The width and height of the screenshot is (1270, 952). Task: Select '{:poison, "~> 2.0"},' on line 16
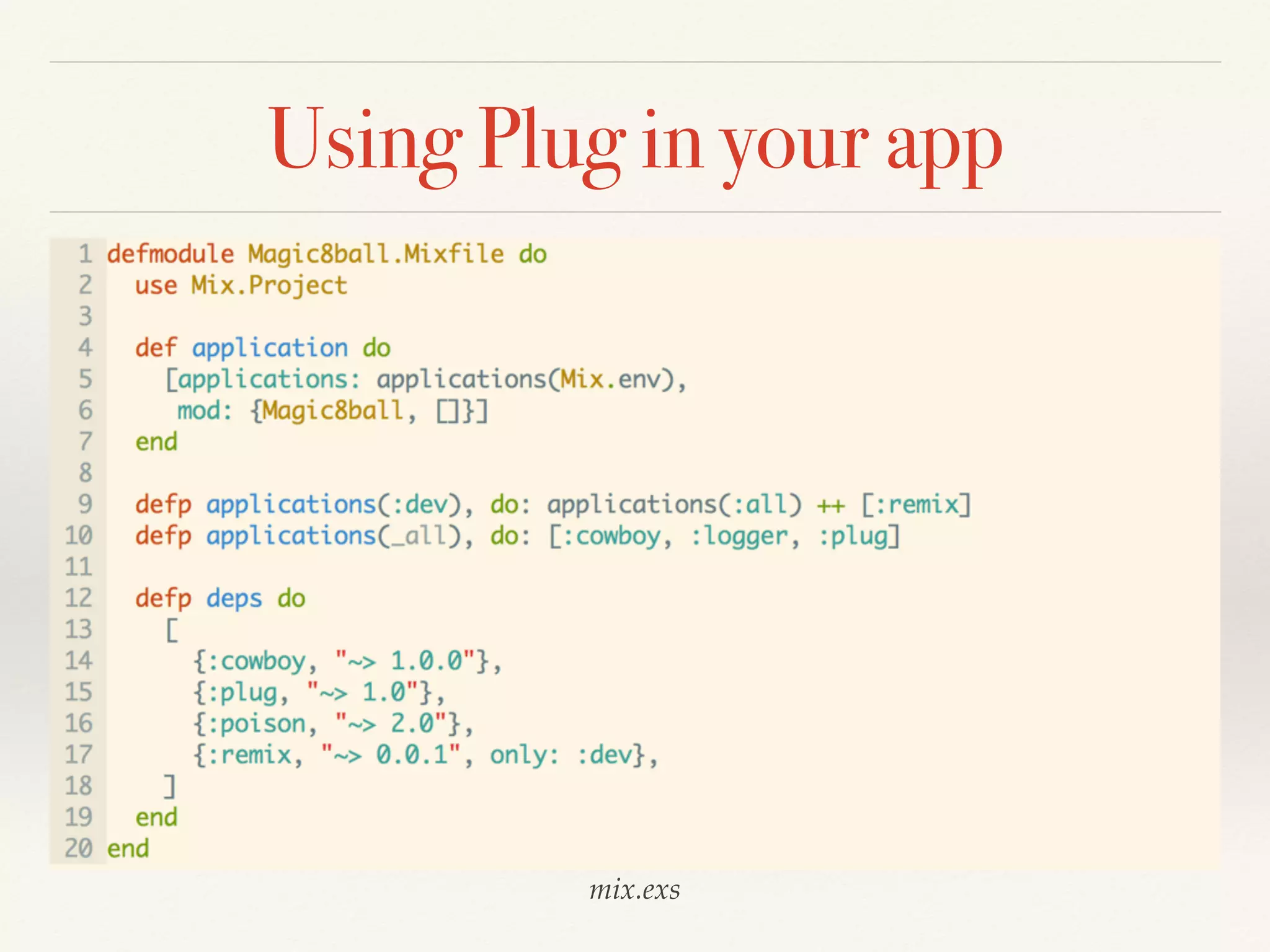pyautogui.click(x=333, y=724)
